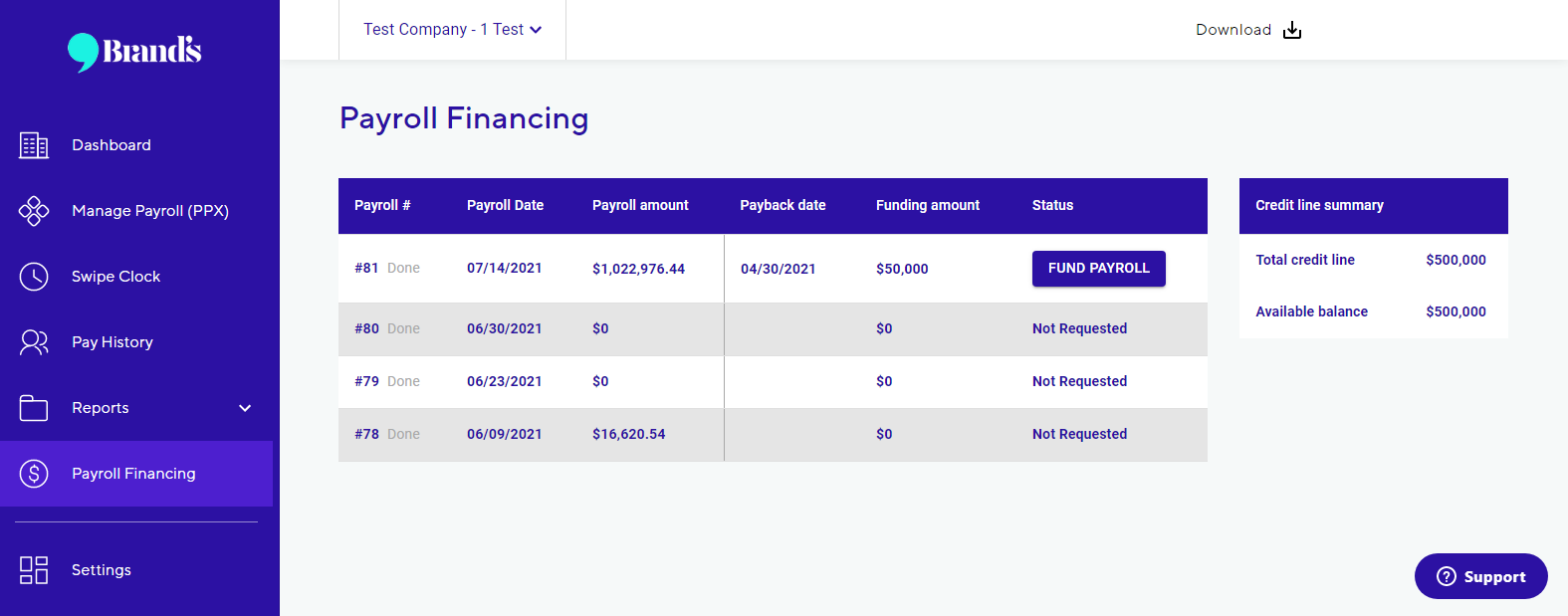Image resolution: width=1568 pixels, height=616 pixels.
Task: Click Done label in row #78
Action: (x=403, y=434)
